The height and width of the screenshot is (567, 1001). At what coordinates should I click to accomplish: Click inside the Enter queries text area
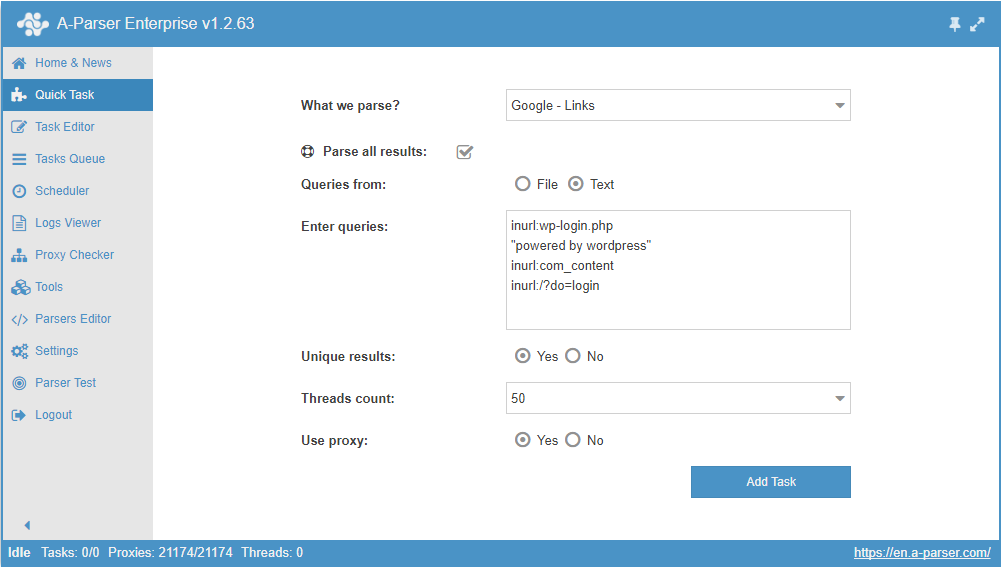tap(678, 270)
